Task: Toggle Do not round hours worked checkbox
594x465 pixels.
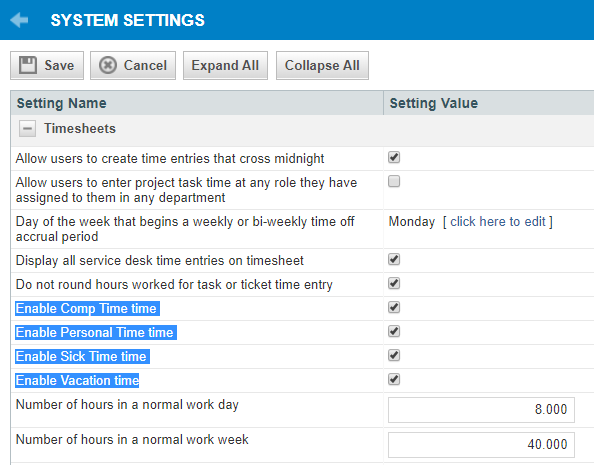Action: [394, 283]
